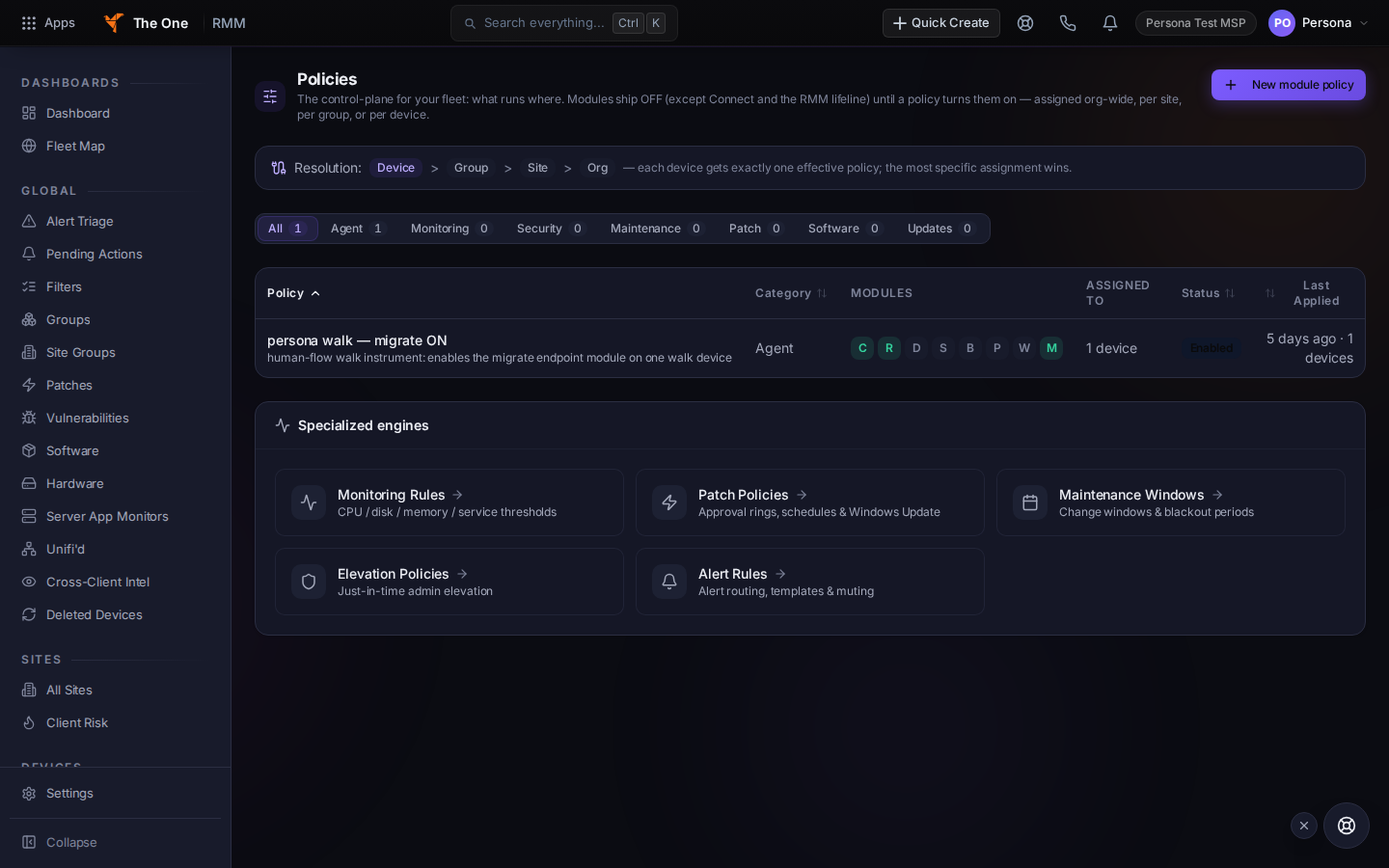Viewport: 1389px width, 868px height.
Task: Open Alert Triage in sidebar
Action: tap(116, 221)
